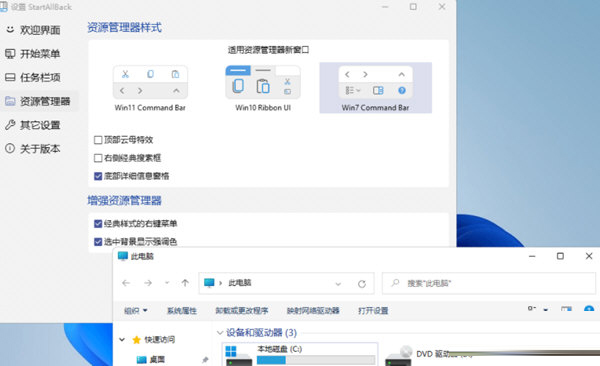Select the 本地磁盘 (C:) drive
The height and width of the screenshot is (366, 600).
tap(300, 355)
